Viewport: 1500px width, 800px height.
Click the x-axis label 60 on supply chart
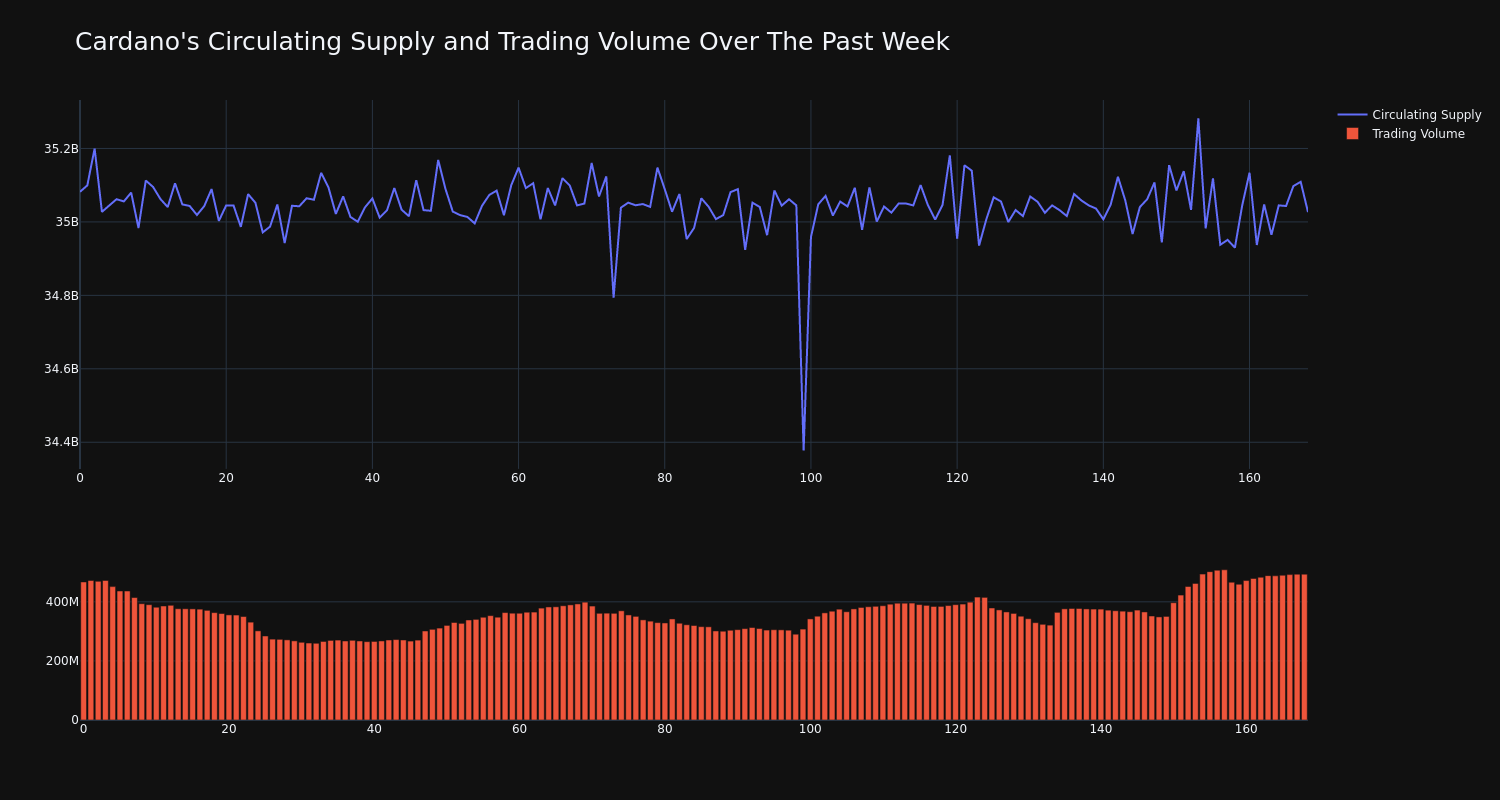coord(518,478)
